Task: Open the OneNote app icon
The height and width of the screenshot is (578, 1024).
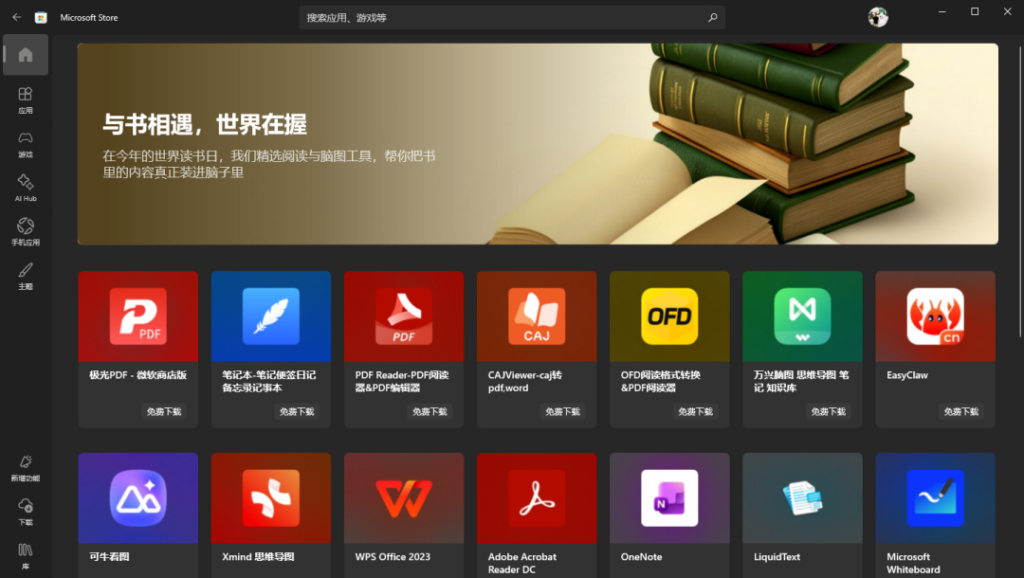Action: point(669,498)
